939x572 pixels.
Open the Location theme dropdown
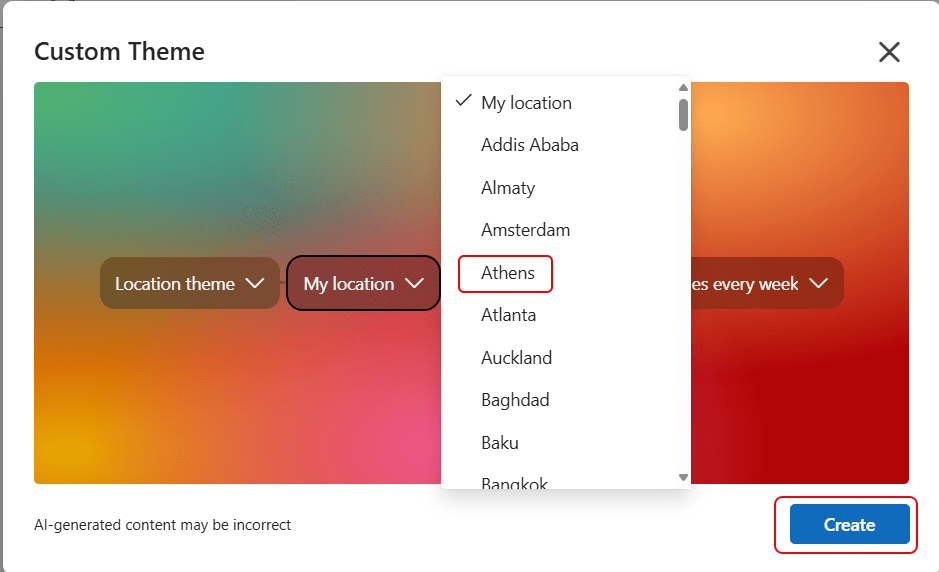point(189,284)
